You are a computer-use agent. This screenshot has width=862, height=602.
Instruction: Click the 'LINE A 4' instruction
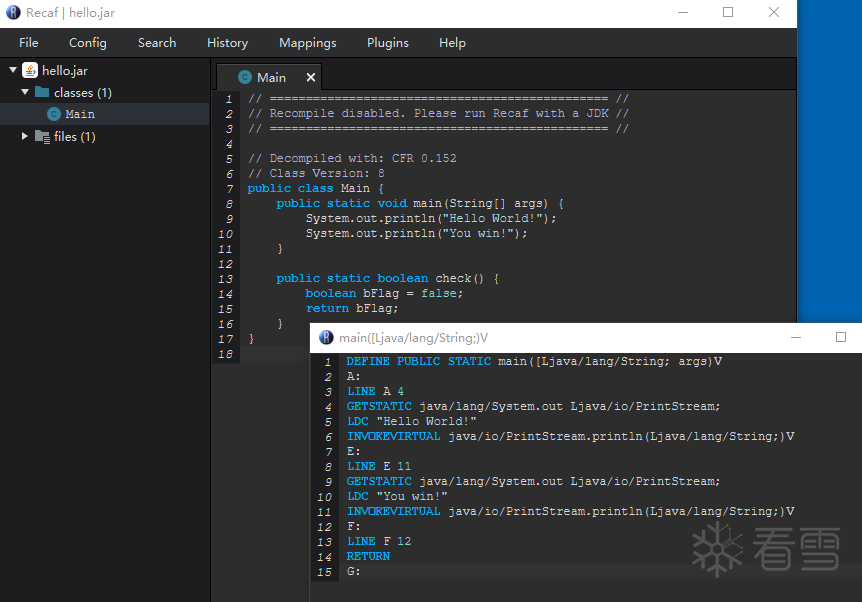click(375, 391)
